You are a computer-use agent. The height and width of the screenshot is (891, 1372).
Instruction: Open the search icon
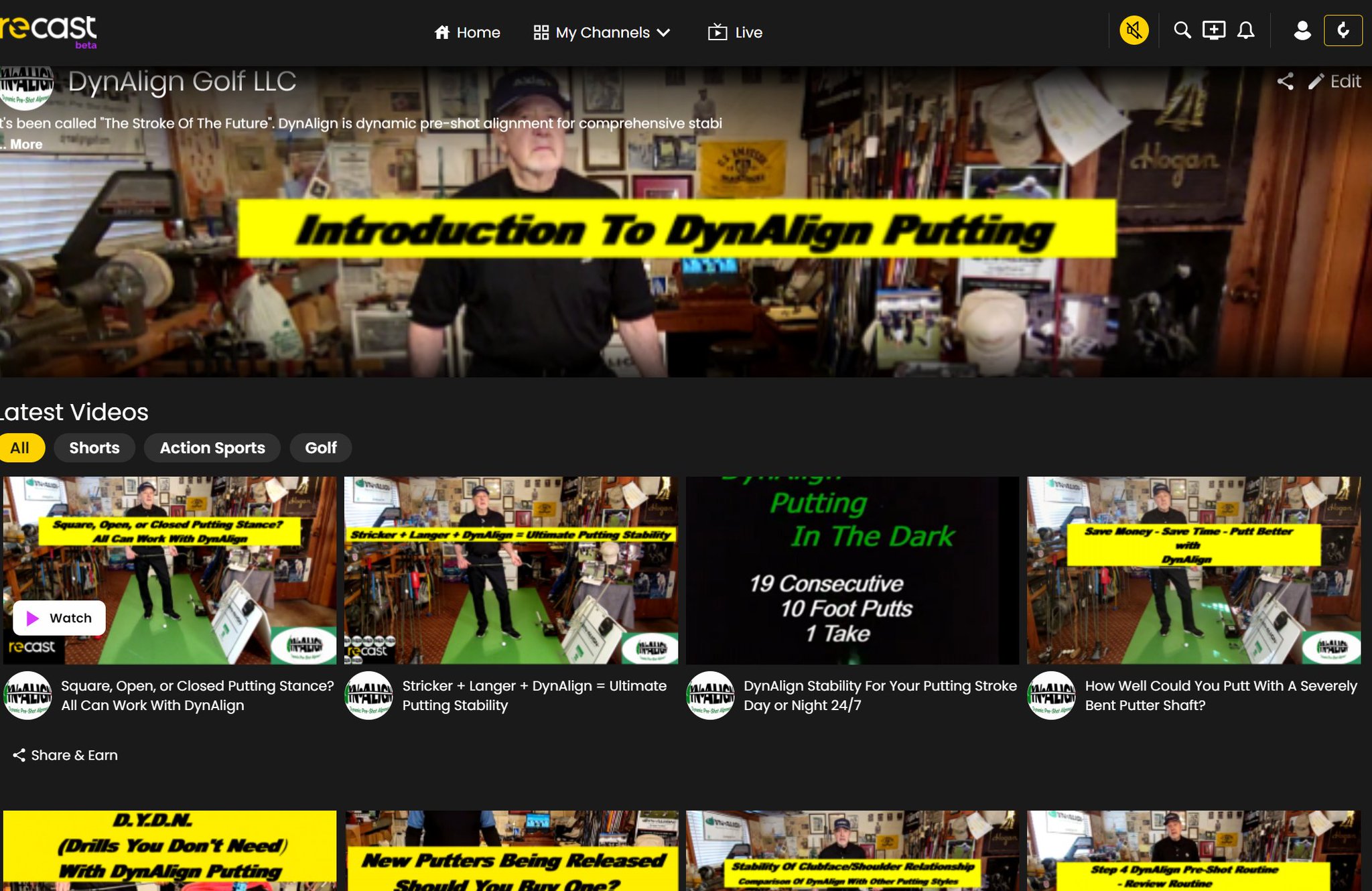pyautogui.click(x=1182, y=30)
